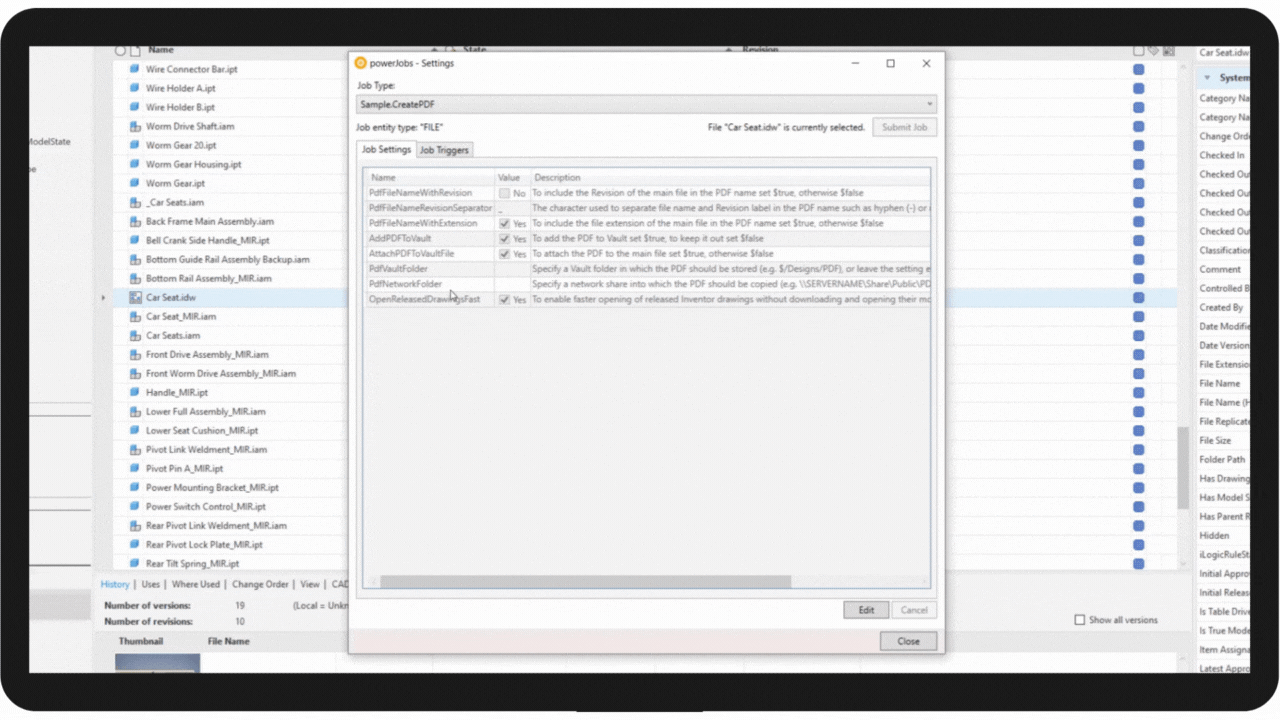
Task: Click the File Size property in the right panel
Action: [1215, 441]
